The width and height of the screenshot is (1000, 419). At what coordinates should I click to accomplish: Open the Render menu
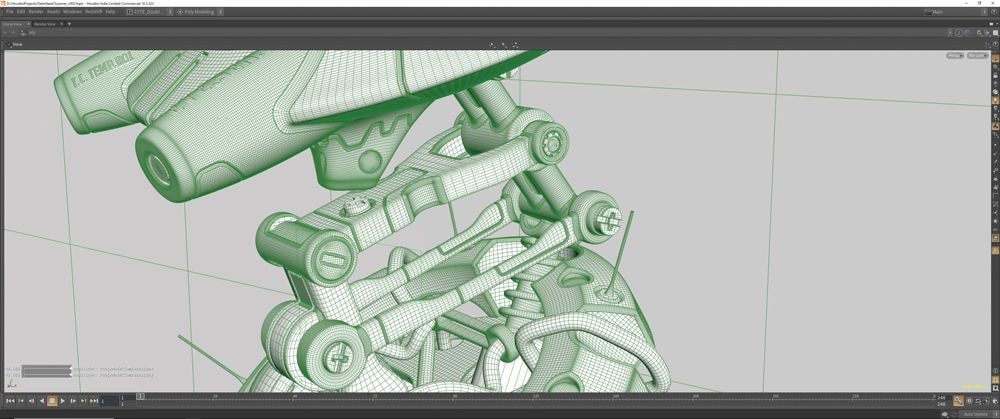36,11
